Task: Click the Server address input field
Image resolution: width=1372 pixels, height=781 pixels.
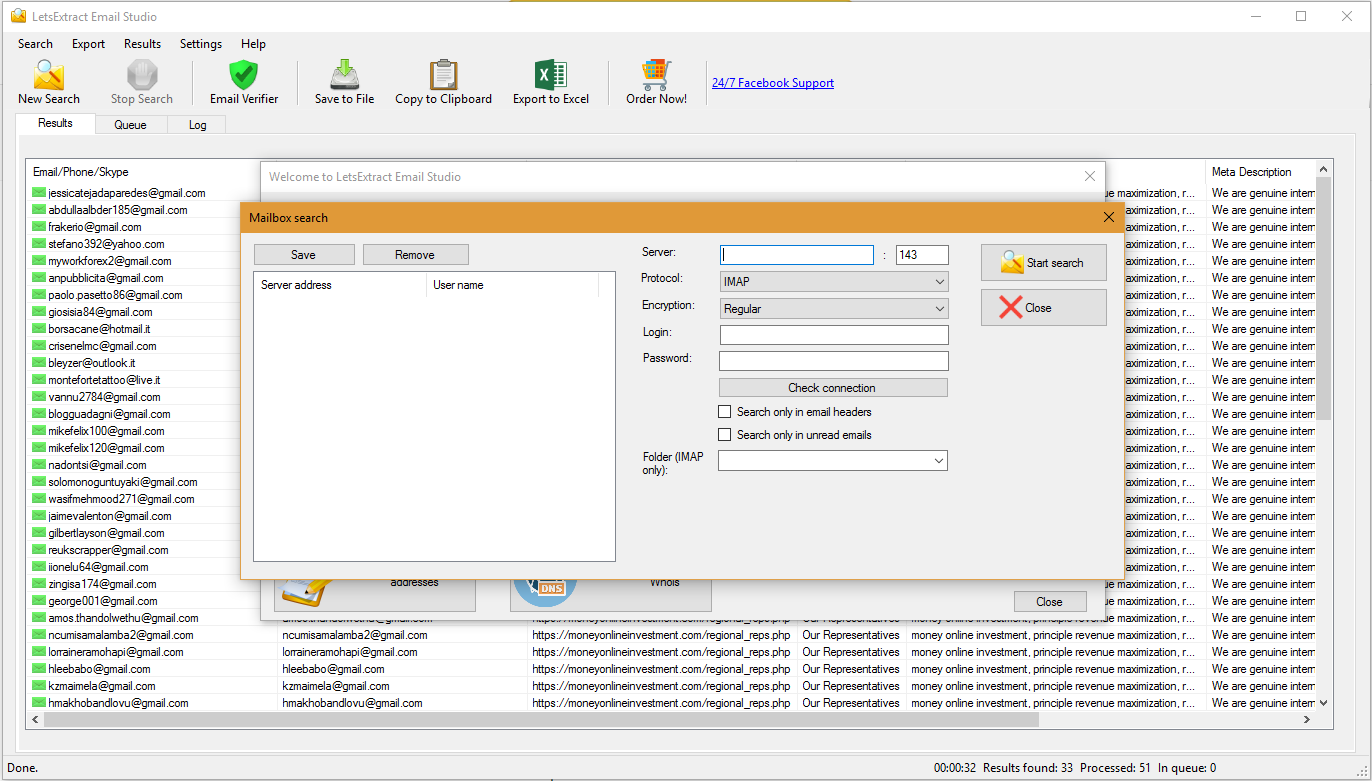Action: [x=797, y=255]
